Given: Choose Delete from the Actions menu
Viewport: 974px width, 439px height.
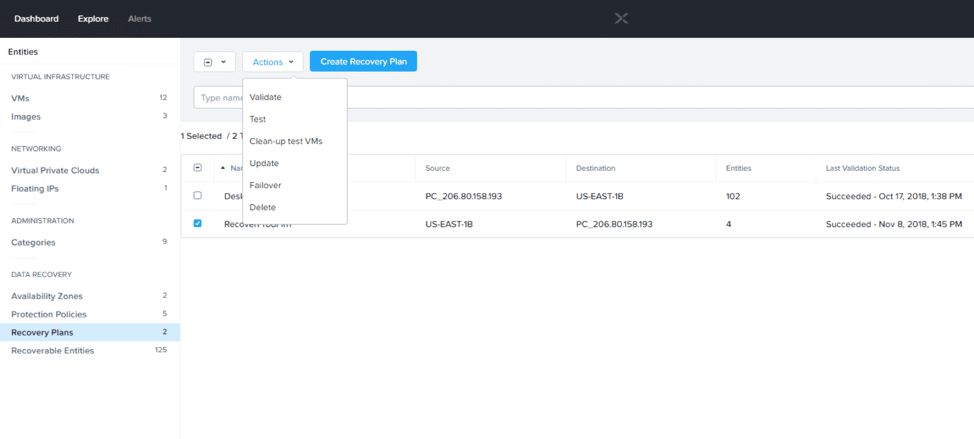Looking at the screenshot, I should click(x=262, y=207).
